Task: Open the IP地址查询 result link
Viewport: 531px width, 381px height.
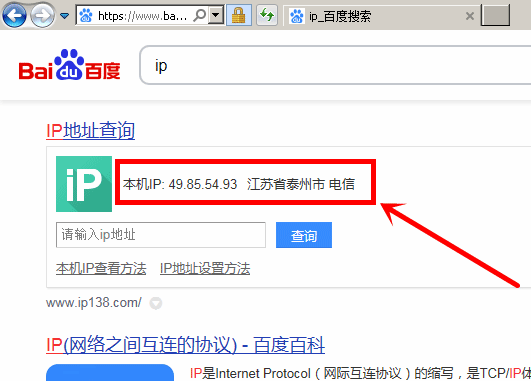Action: pos(90,130)
